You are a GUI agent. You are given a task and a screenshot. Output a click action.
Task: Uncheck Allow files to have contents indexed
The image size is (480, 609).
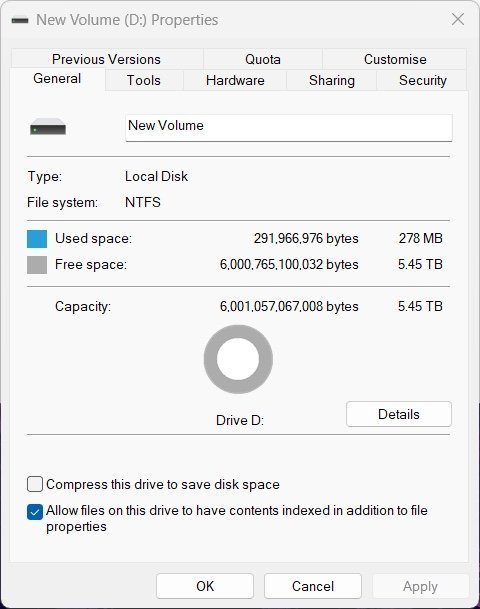coord(35,512)
